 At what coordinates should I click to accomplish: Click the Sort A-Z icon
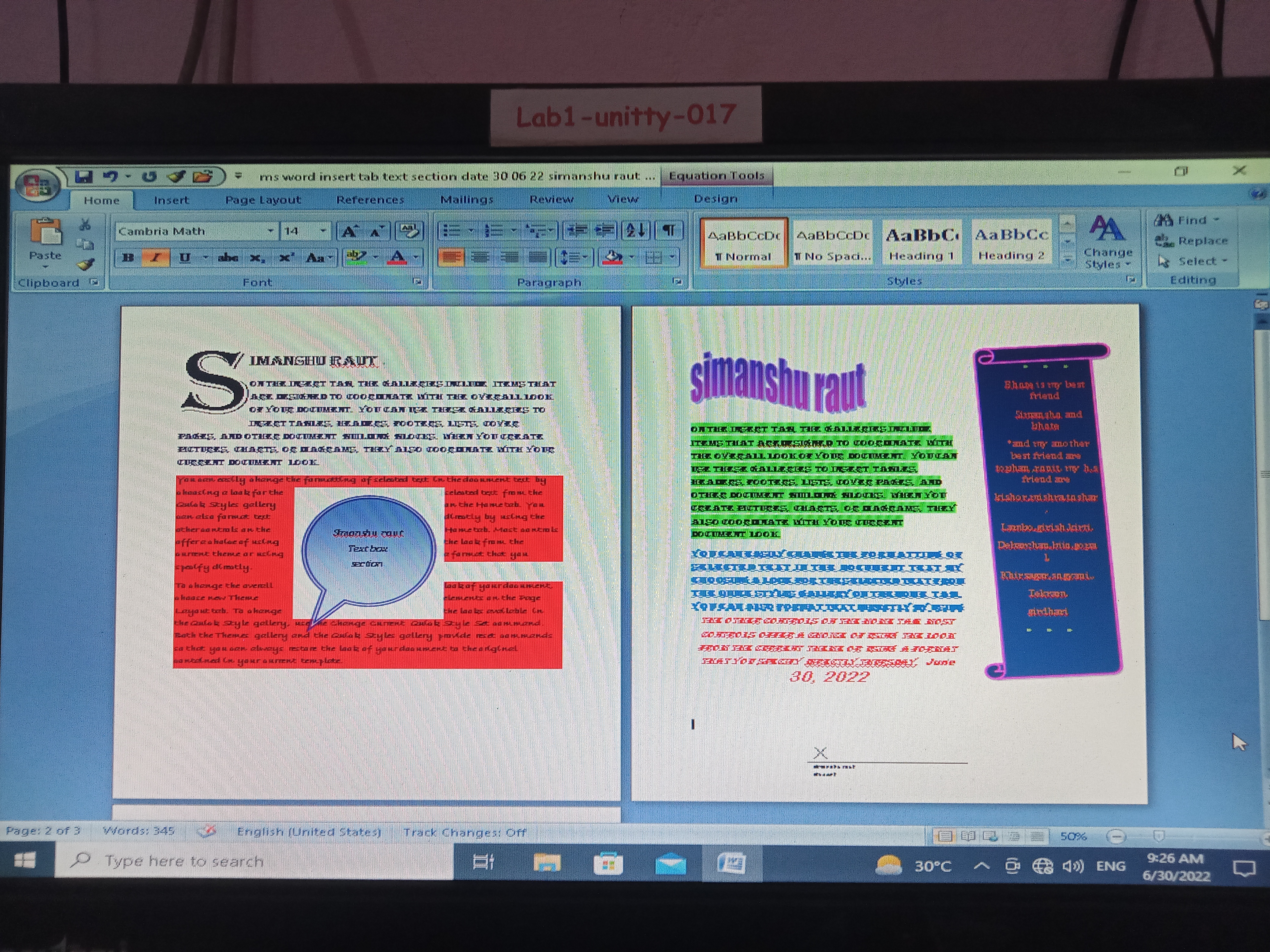click(x=636, y=231)
